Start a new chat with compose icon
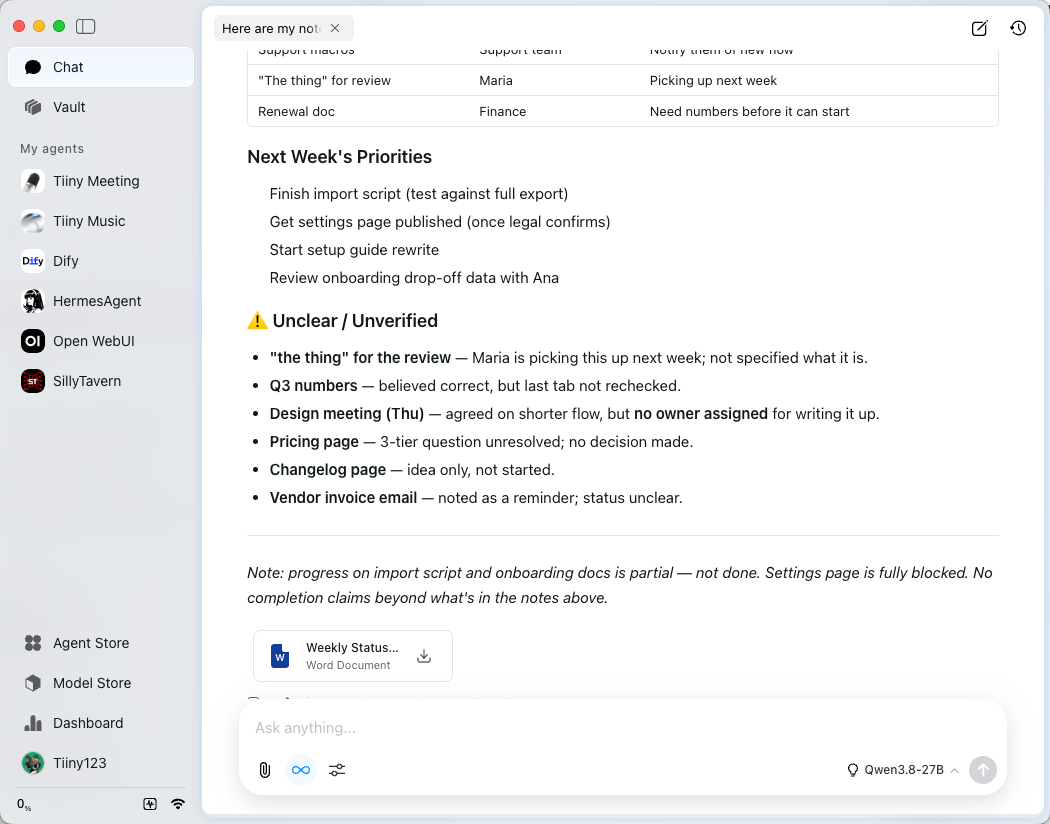Image resolution: width=1050 pixels, height=824 pixels. coord(979,28)
